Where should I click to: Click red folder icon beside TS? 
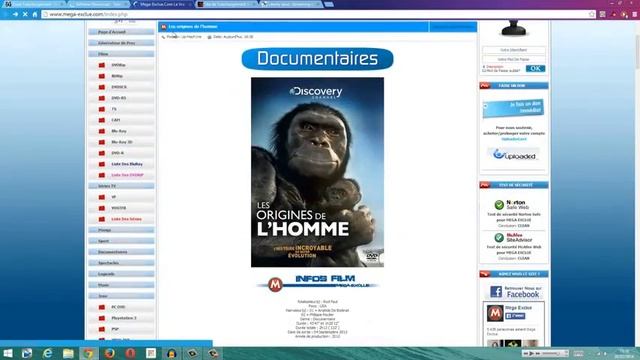coord(102,109)
